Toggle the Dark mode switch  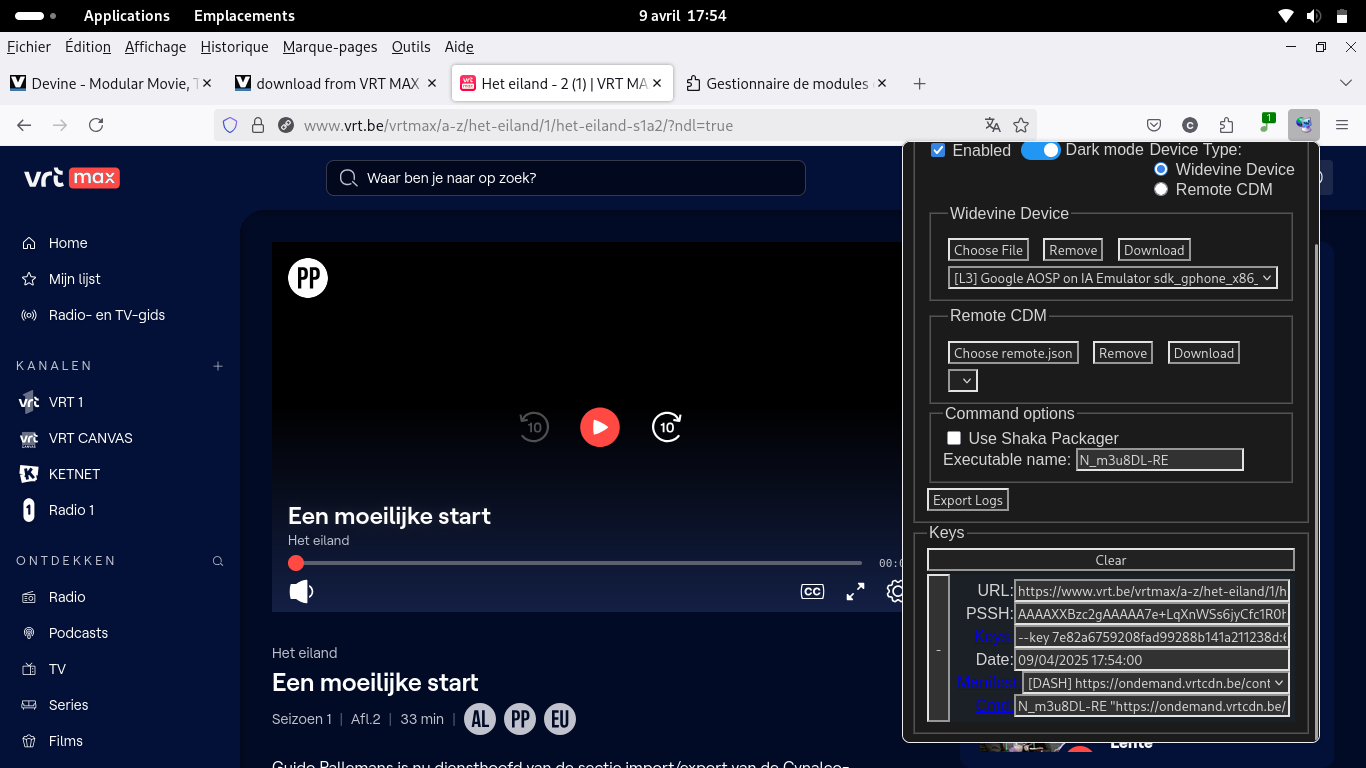coord(1041,150)
